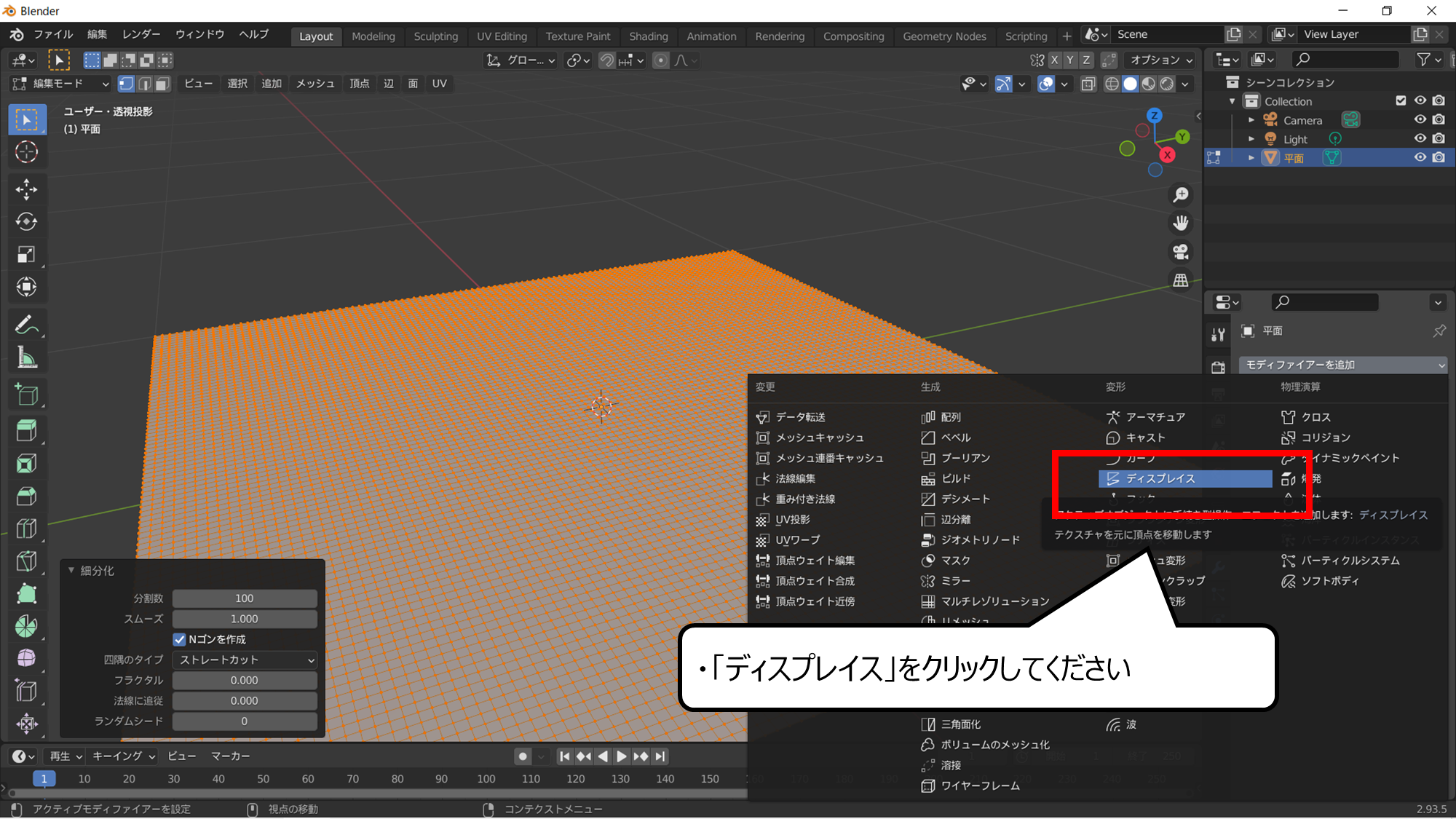The width and height of the screenshot is (1456, 819).
Task: Hide 平面 object with its eye icon
Action: [1420, 157]
